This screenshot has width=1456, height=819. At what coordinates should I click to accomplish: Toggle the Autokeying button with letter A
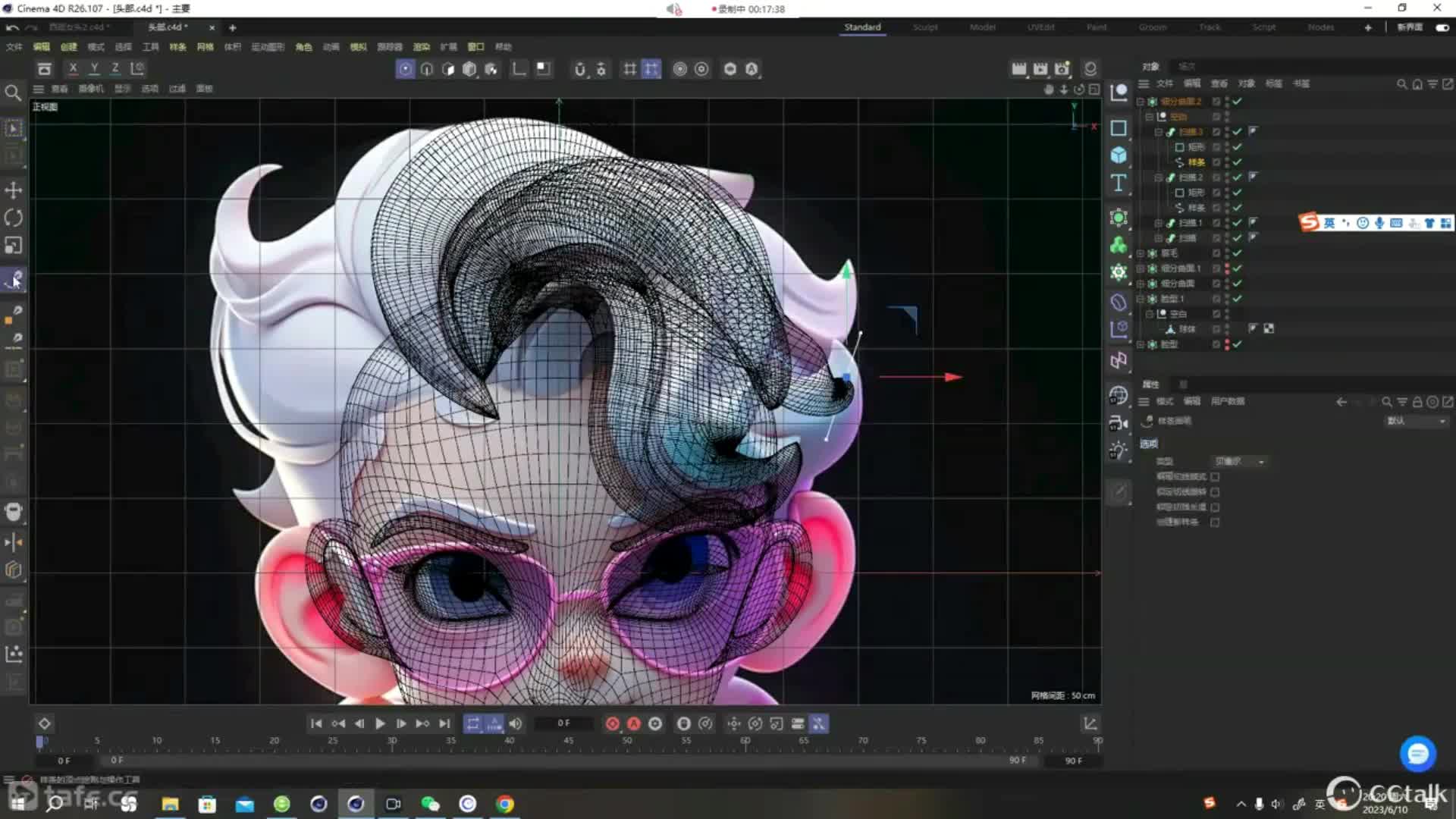[634, 723]
